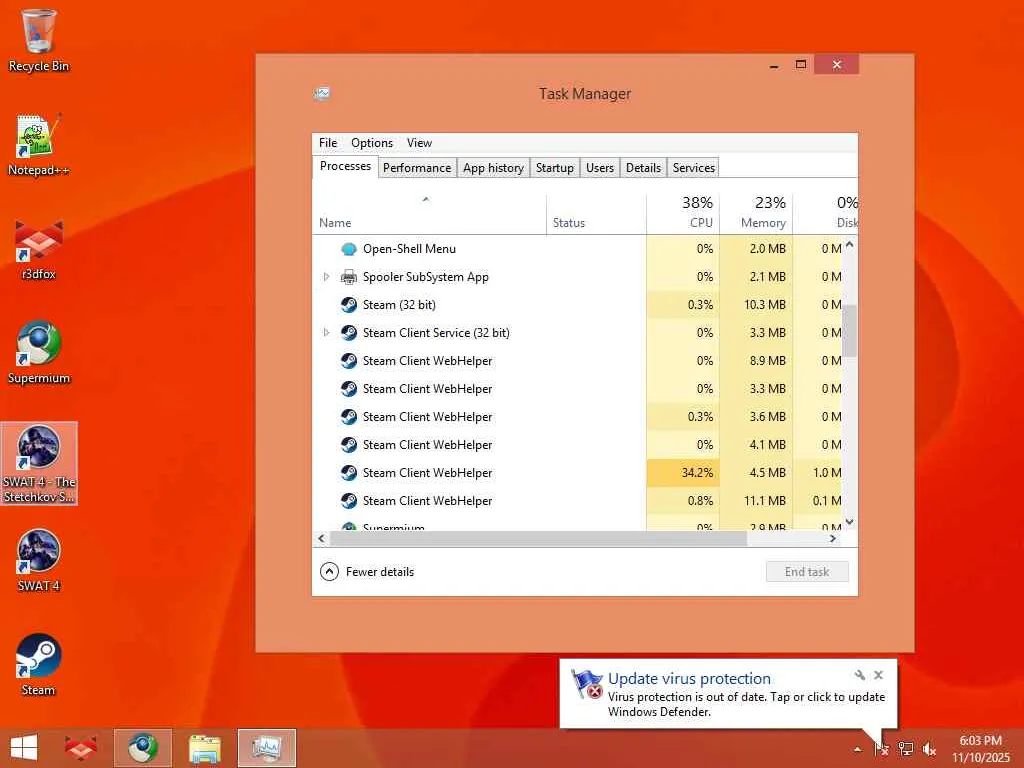Switch to the Performance tab
The image size is (1024, 768).
(x=417, y=168)
